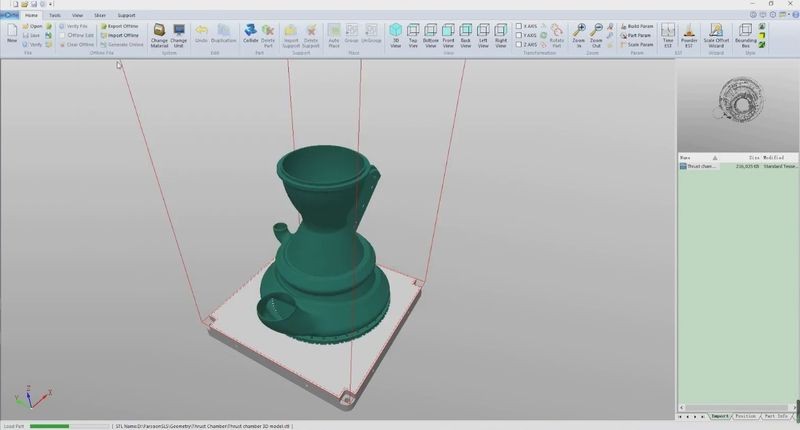
Task: Check the Y AXIS checkbox
Action: coord(519,35)
